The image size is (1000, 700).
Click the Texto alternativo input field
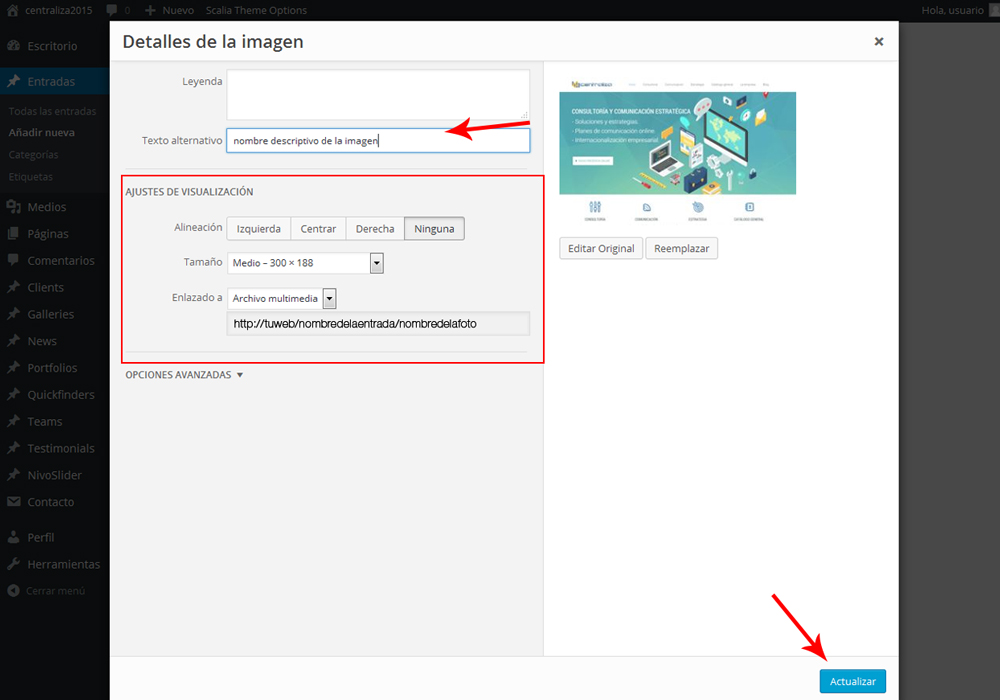pos(378,141)
